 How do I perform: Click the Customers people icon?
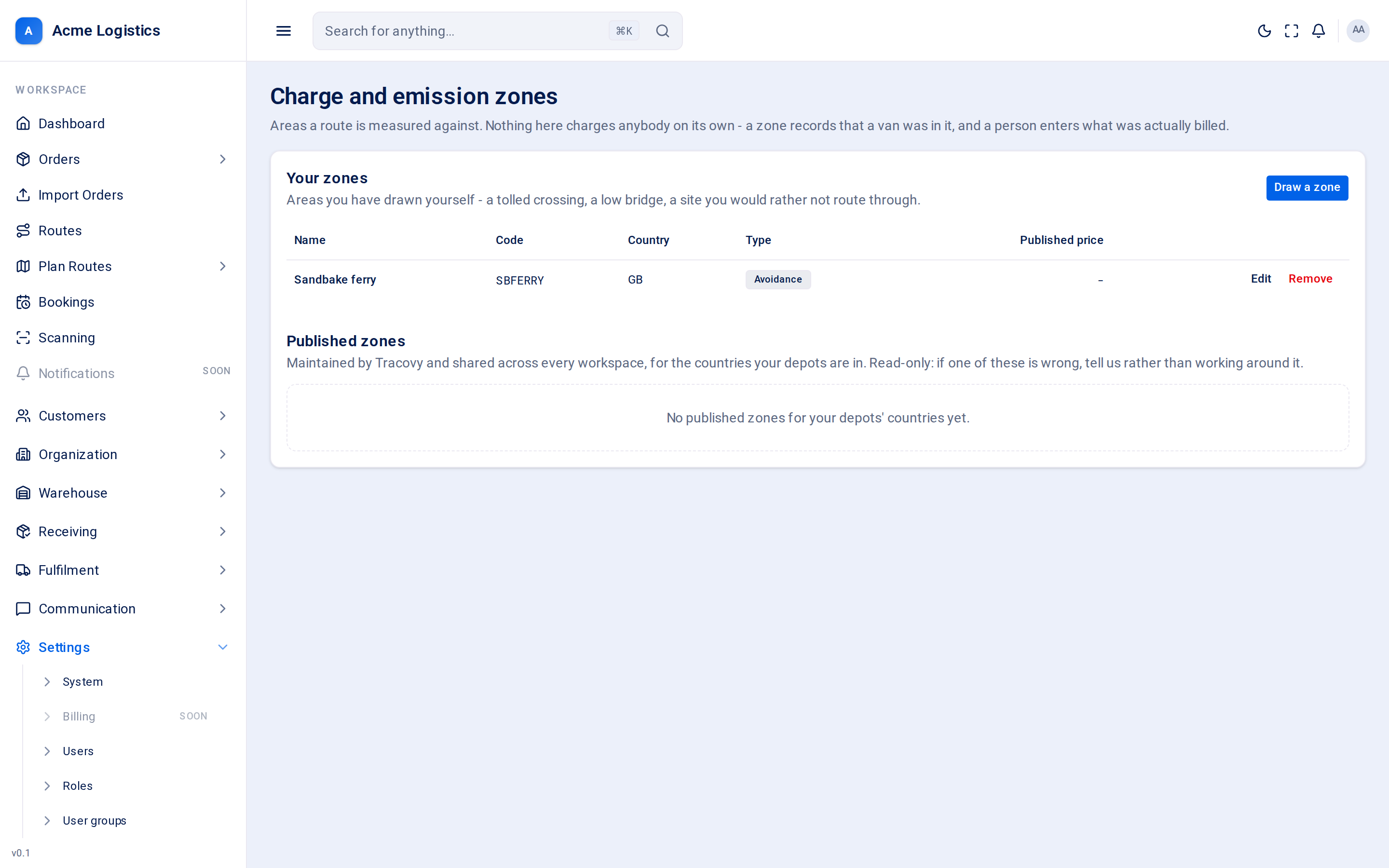point(23,416)
